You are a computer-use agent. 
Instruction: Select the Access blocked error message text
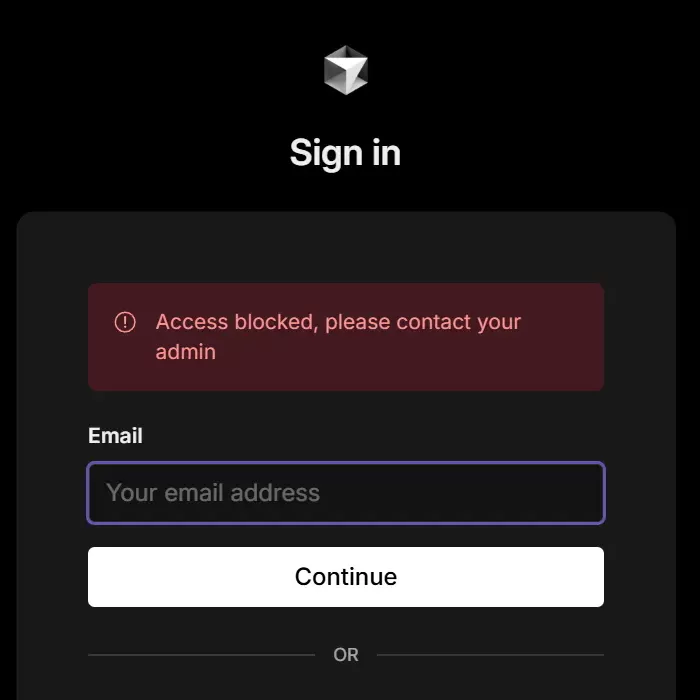[x=338, y=337]
